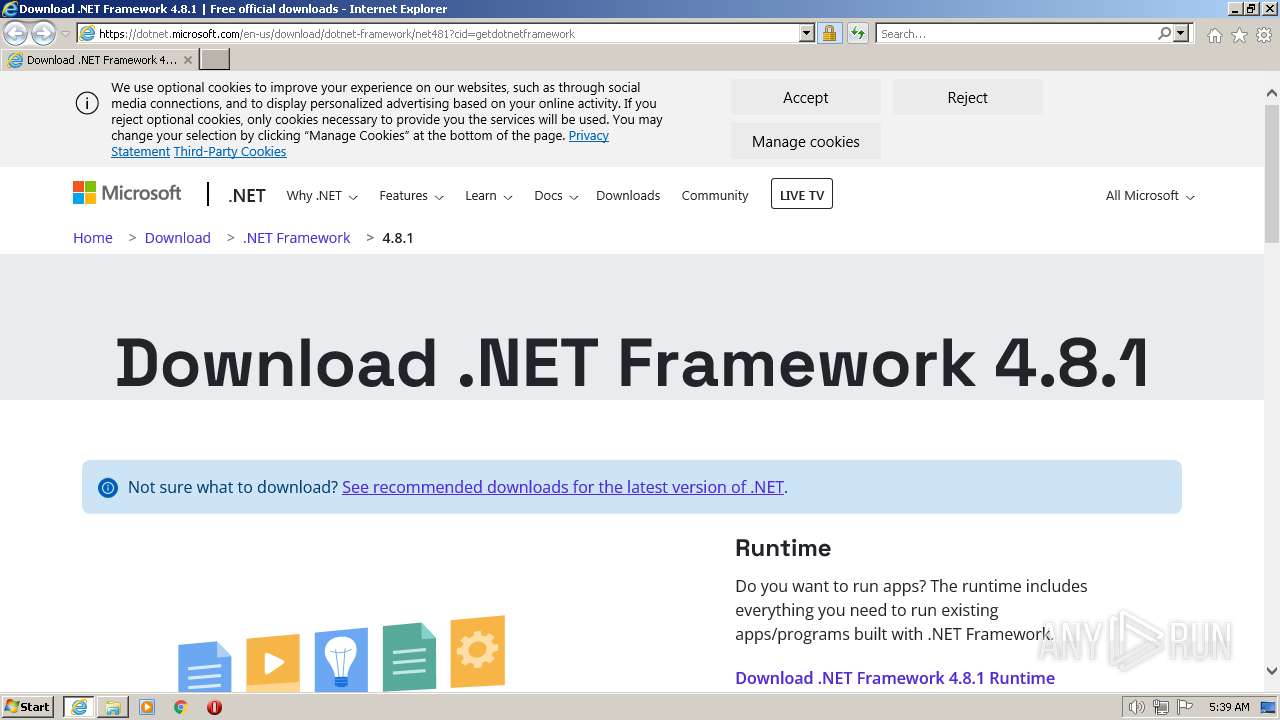Open the red antivirus taskbar icon

coord(214,707)
